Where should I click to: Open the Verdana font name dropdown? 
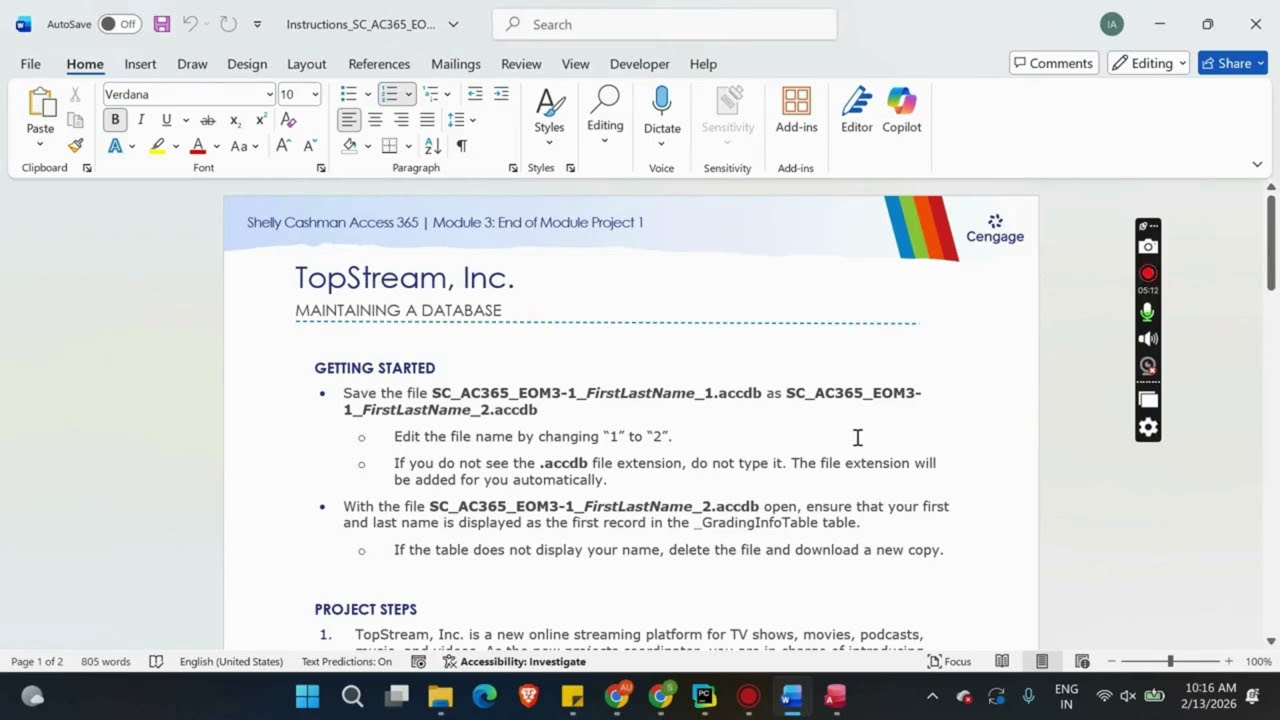(269, 94)
